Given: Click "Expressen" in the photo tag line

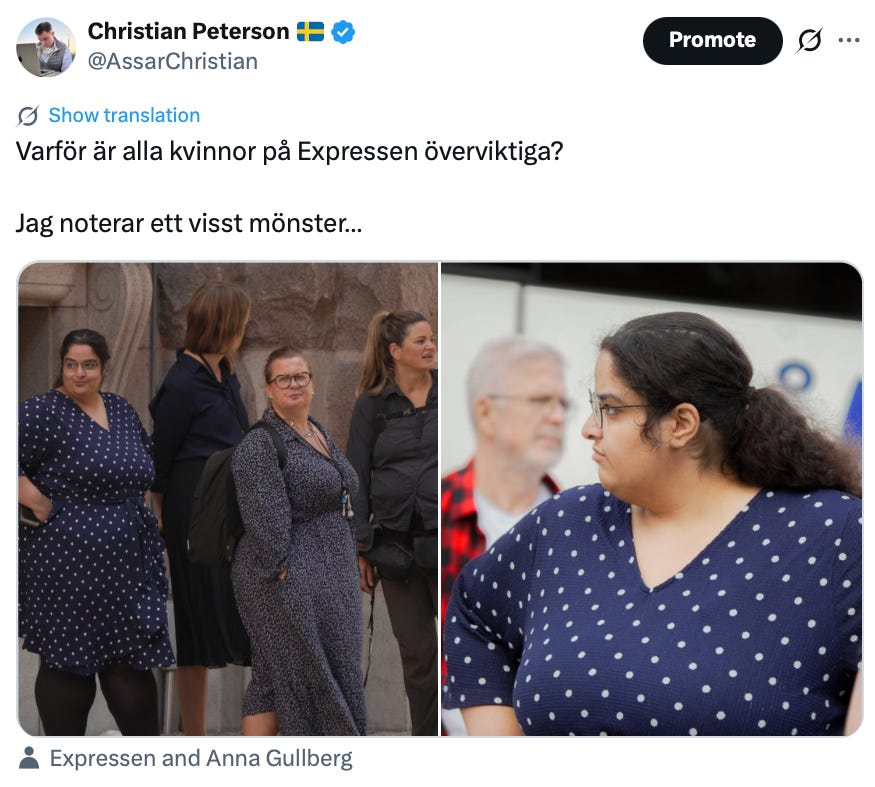Looking at the screenshot, I should 103,759.
